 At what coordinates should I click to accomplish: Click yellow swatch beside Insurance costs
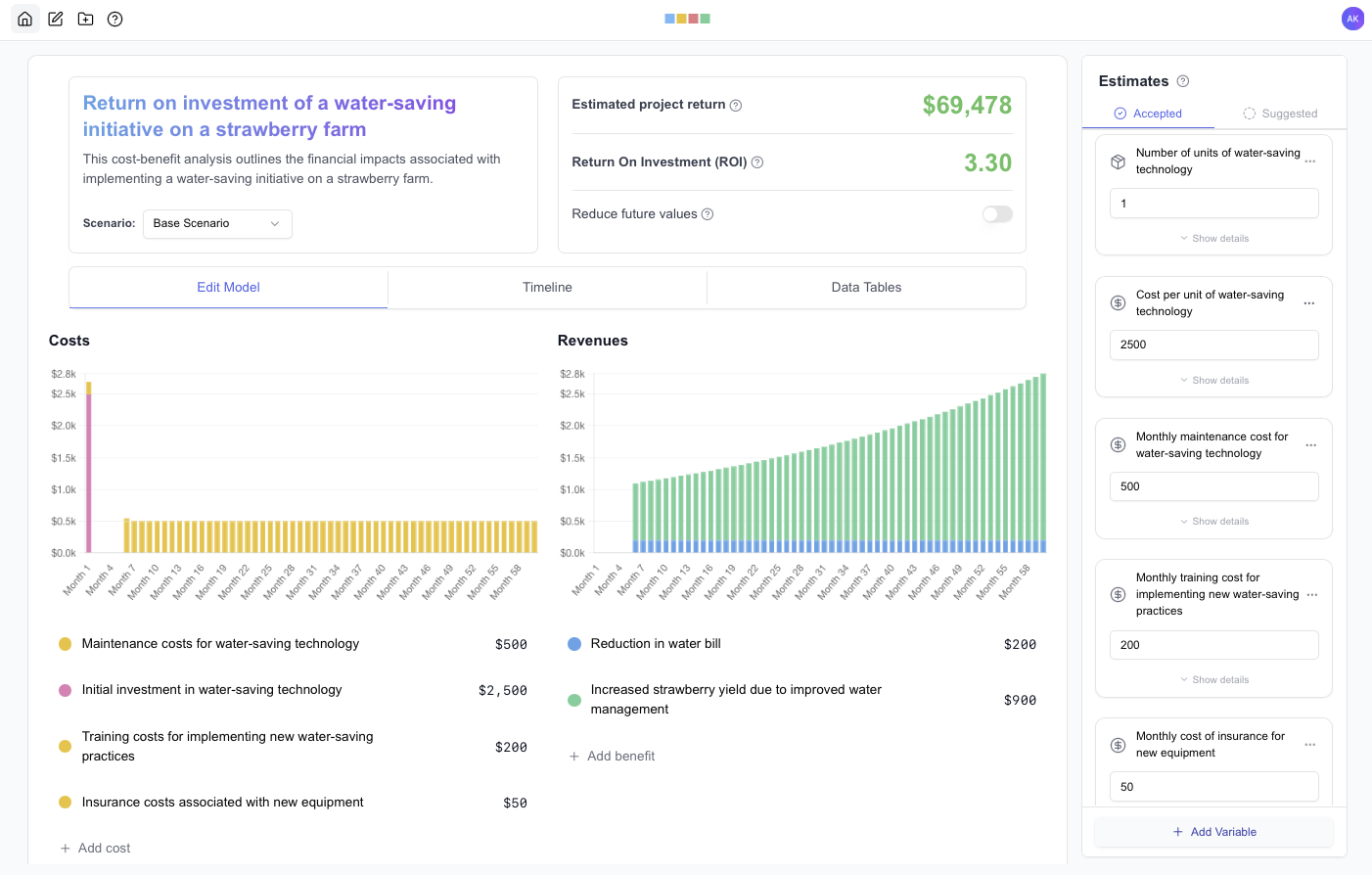click(66, 803)
